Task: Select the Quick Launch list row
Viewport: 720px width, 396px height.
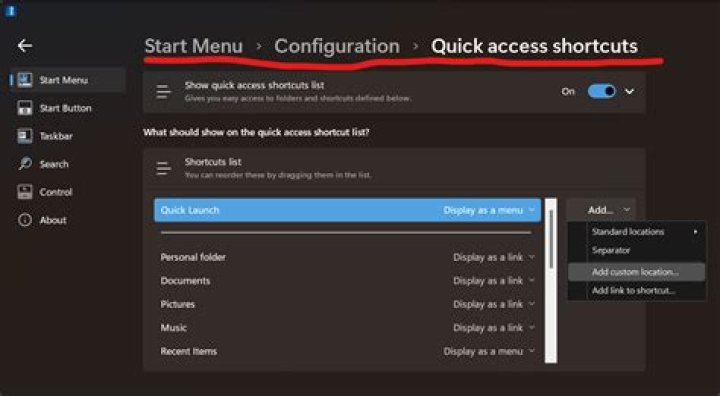Action: point(348,210)
